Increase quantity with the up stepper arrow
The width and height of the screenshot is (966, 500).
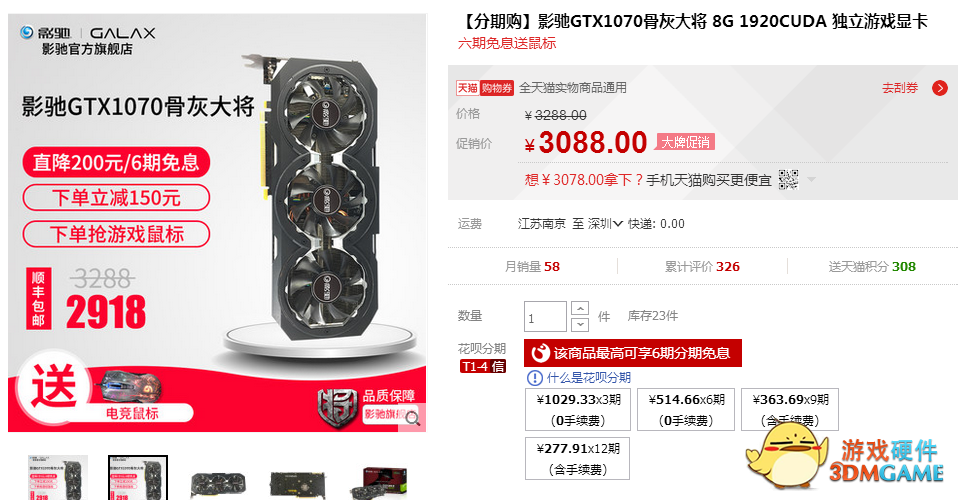point(580,308)
